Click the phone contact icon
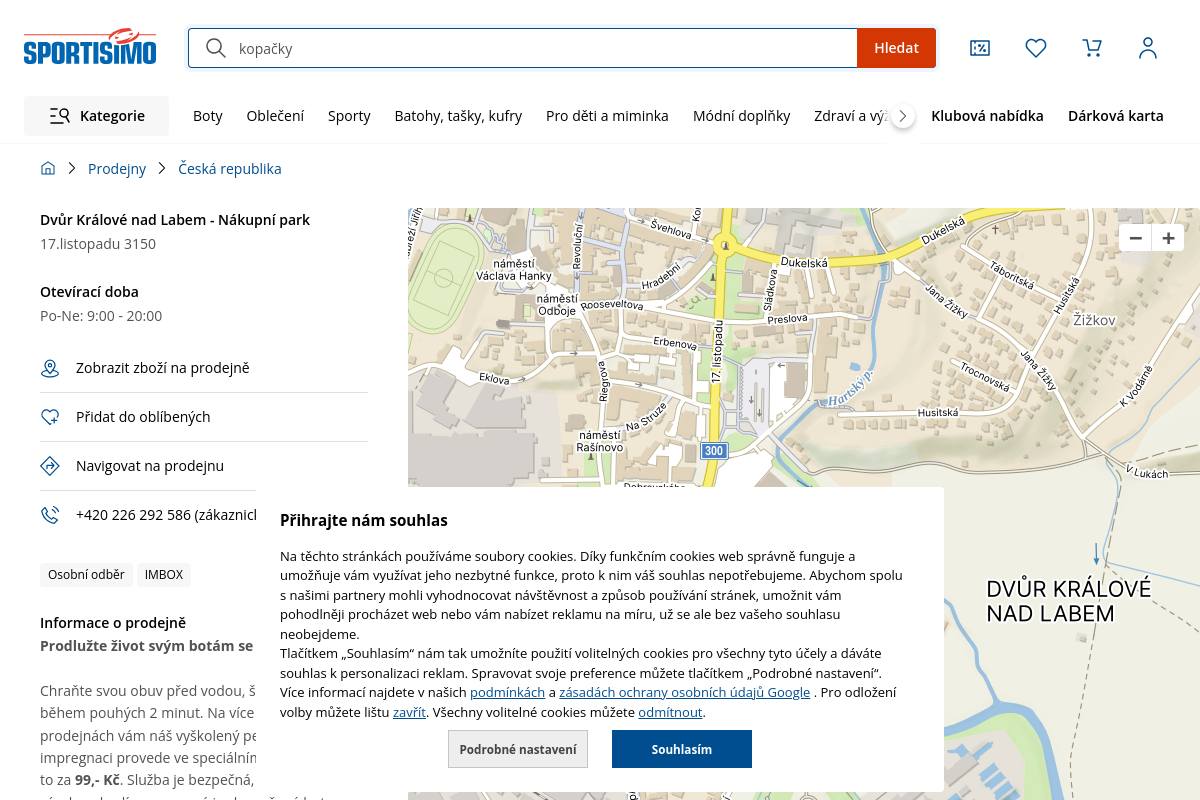Viewport: 1200px width, 800px height. tap(50, 515)
